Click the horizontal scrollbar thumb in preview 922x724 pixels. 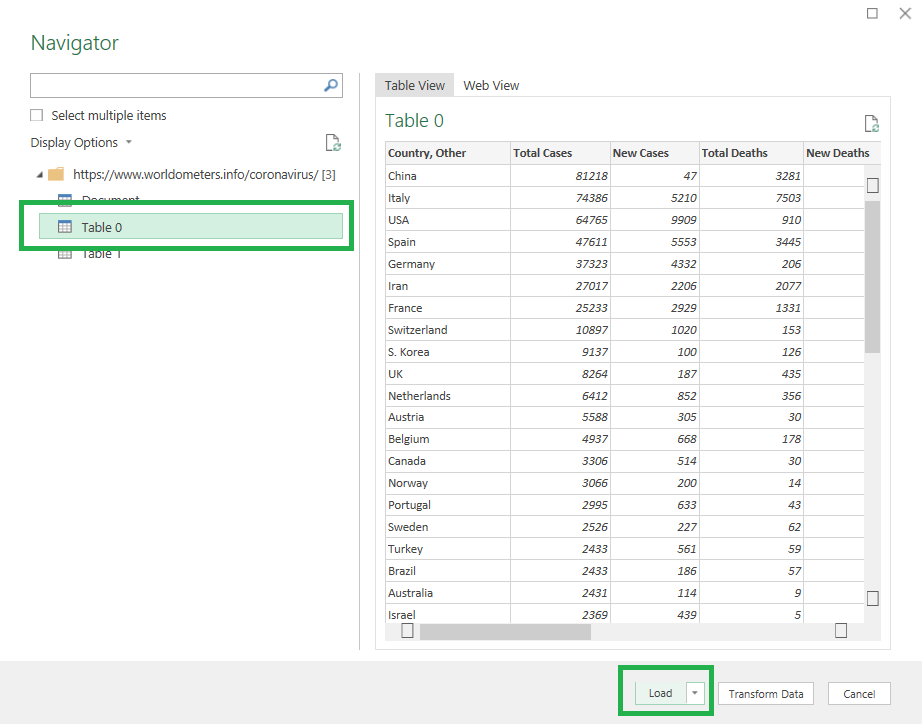tap(505, 632)
